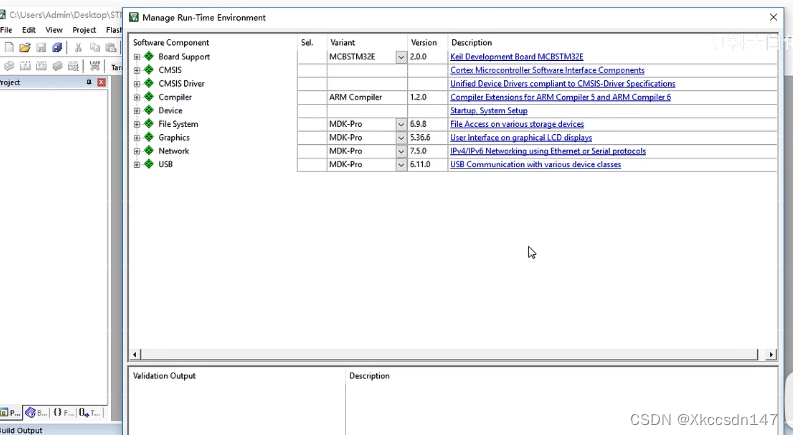Expand the CMSIS tree node
Viewport: 793px width, 435px height.
(x=137, y=70)
